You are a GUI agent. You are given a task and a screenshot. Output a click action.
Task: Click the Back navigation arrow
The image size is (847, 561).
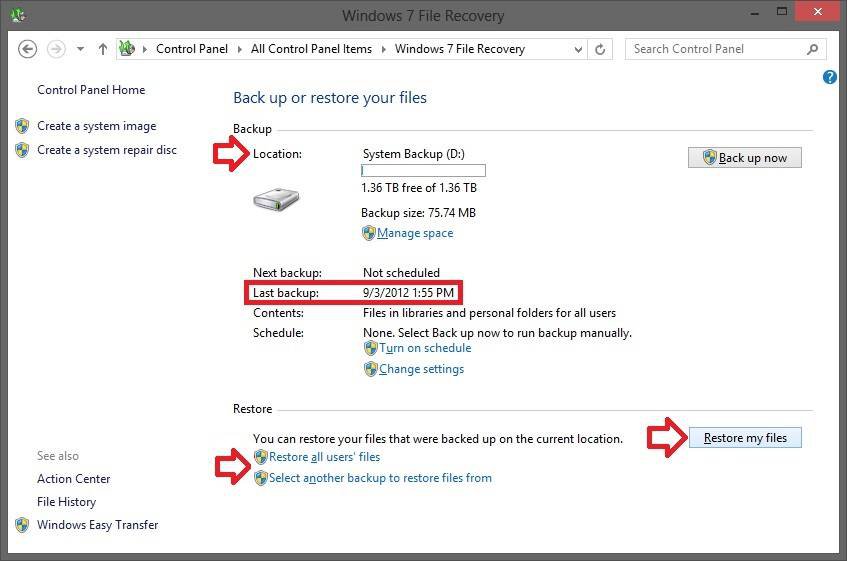(x=28, y=49)
